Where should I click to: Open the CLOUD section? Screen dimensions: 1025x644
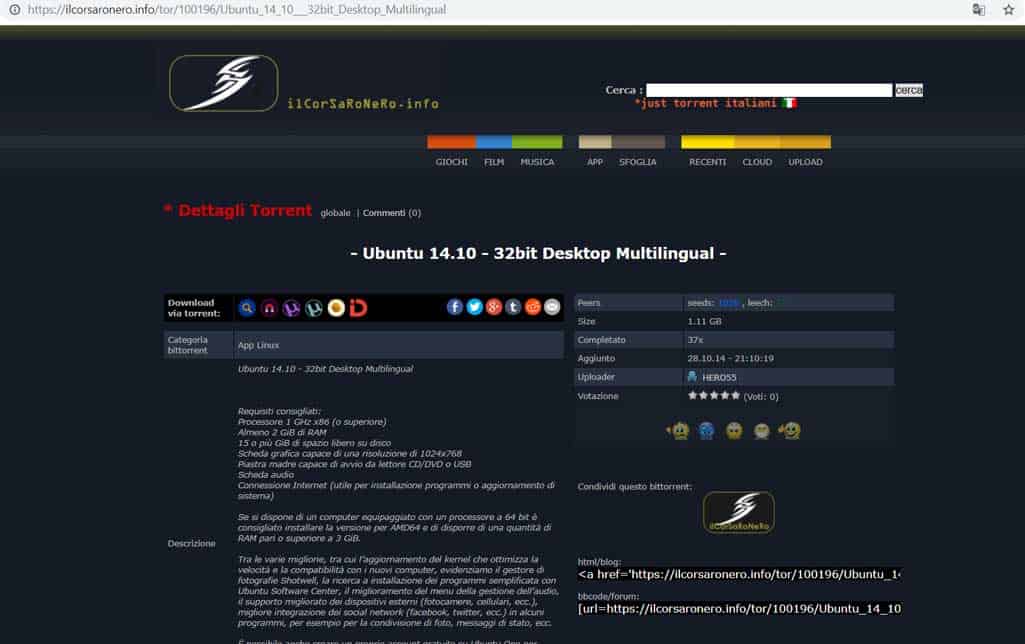pyautogui.click(x=758, y=162)
